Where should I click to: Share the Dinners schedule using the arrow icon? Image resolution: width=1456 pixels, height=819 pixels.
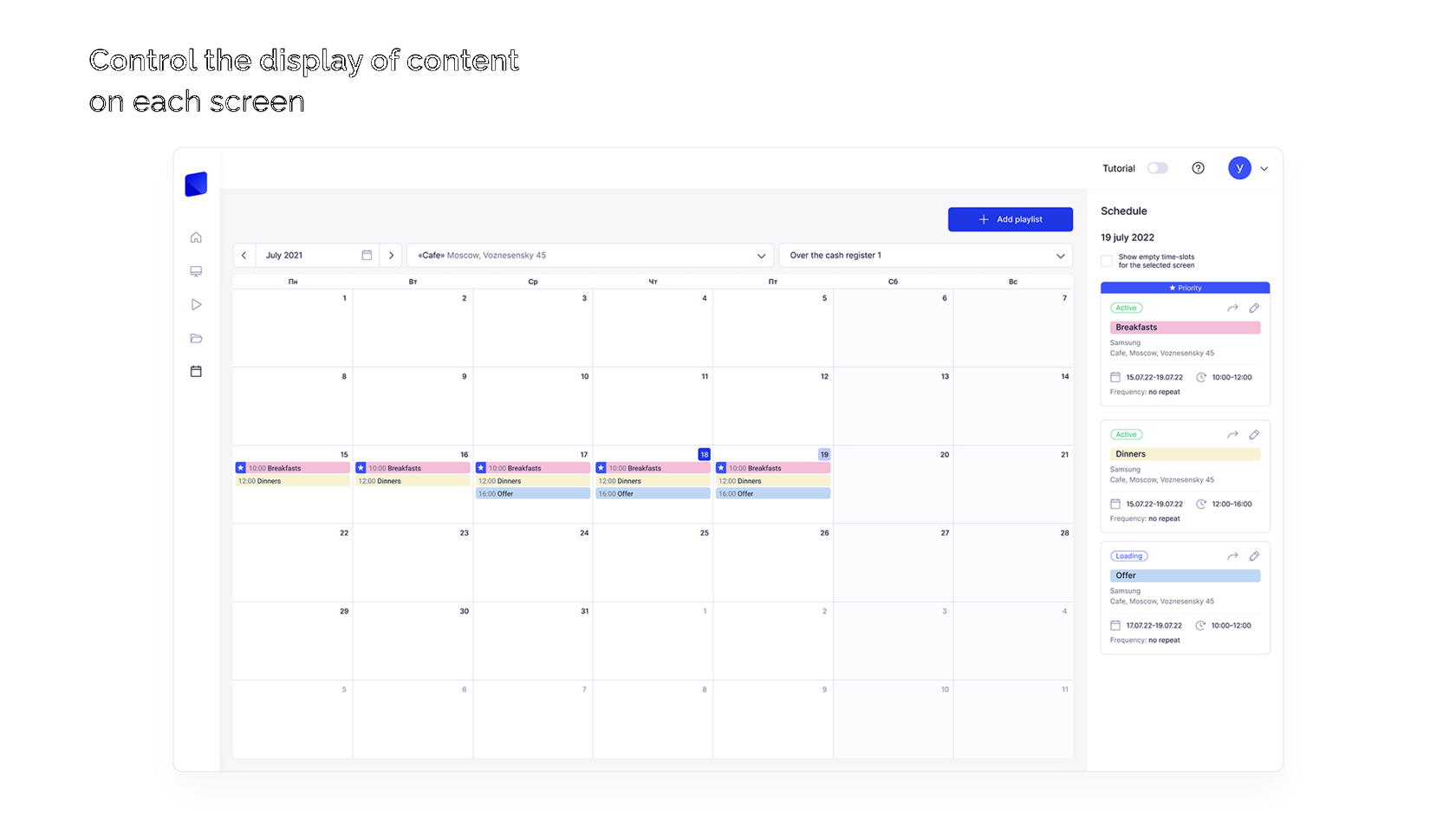[x=1232, y=434]
